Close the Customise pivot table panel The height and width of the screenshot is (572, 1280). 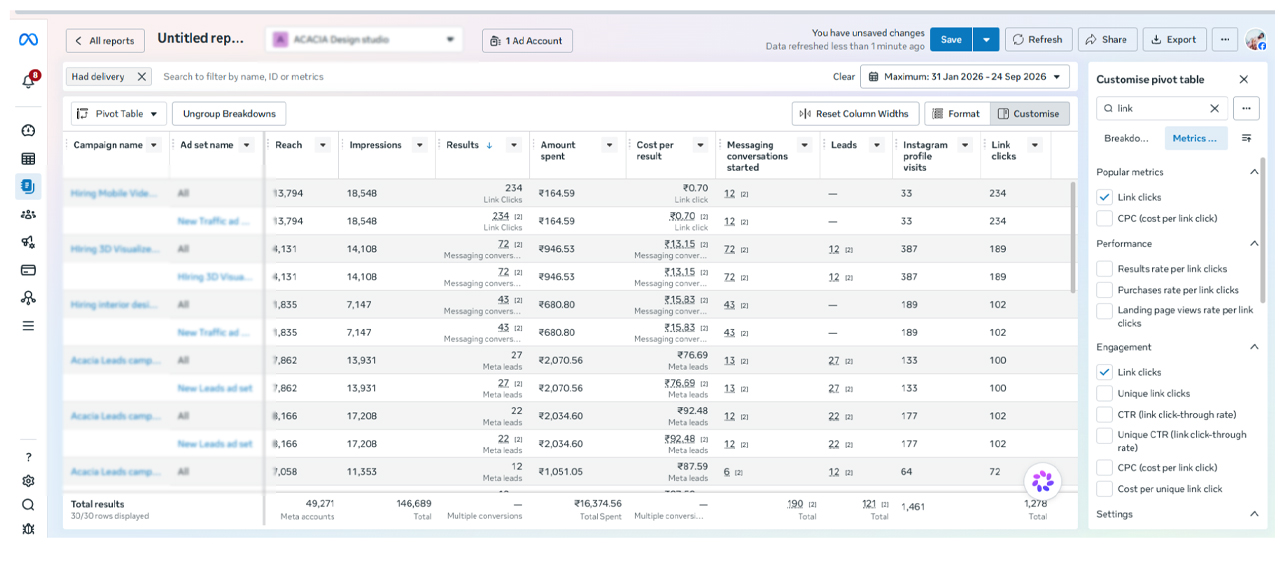point(1244,79)
